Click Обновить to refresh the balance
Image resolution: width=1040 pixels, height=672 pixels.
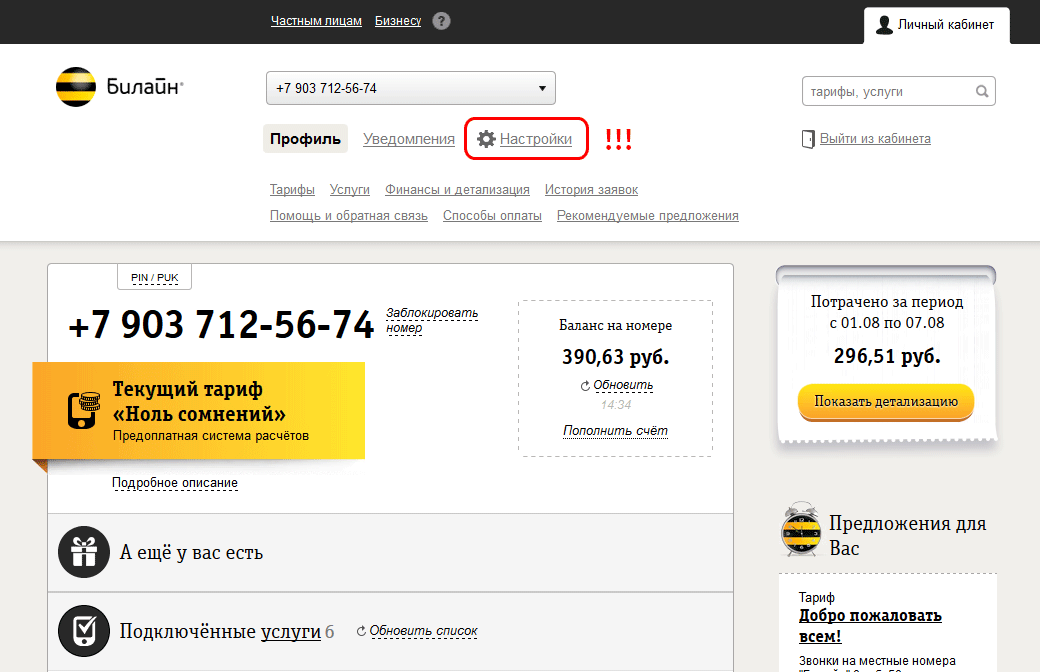pyautogui.click(x=623, y=385)
